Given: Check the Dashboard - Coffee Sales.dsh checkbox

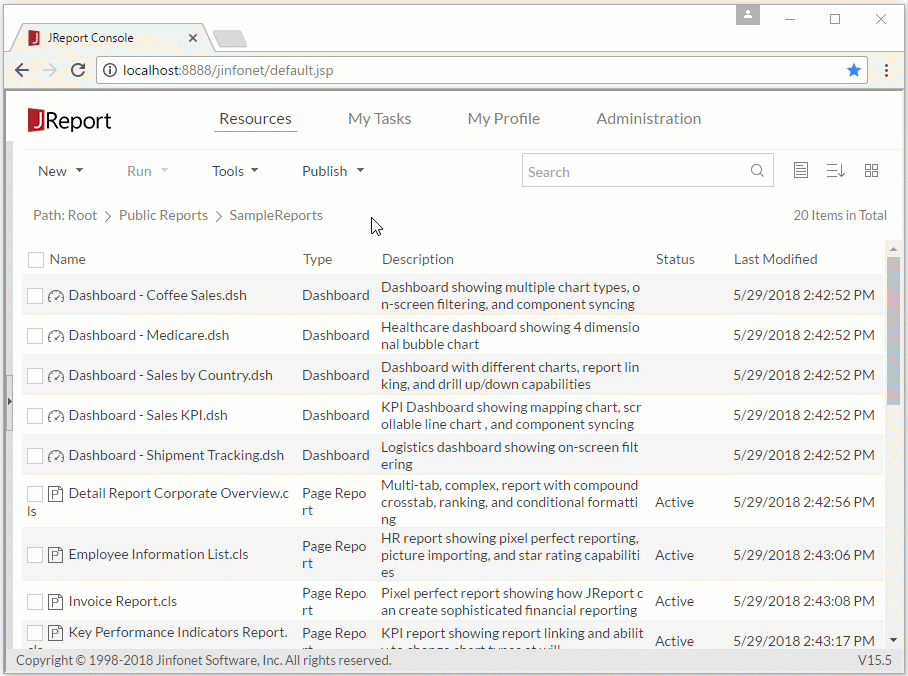Looking at the screenshot, I should click(35, 296).
